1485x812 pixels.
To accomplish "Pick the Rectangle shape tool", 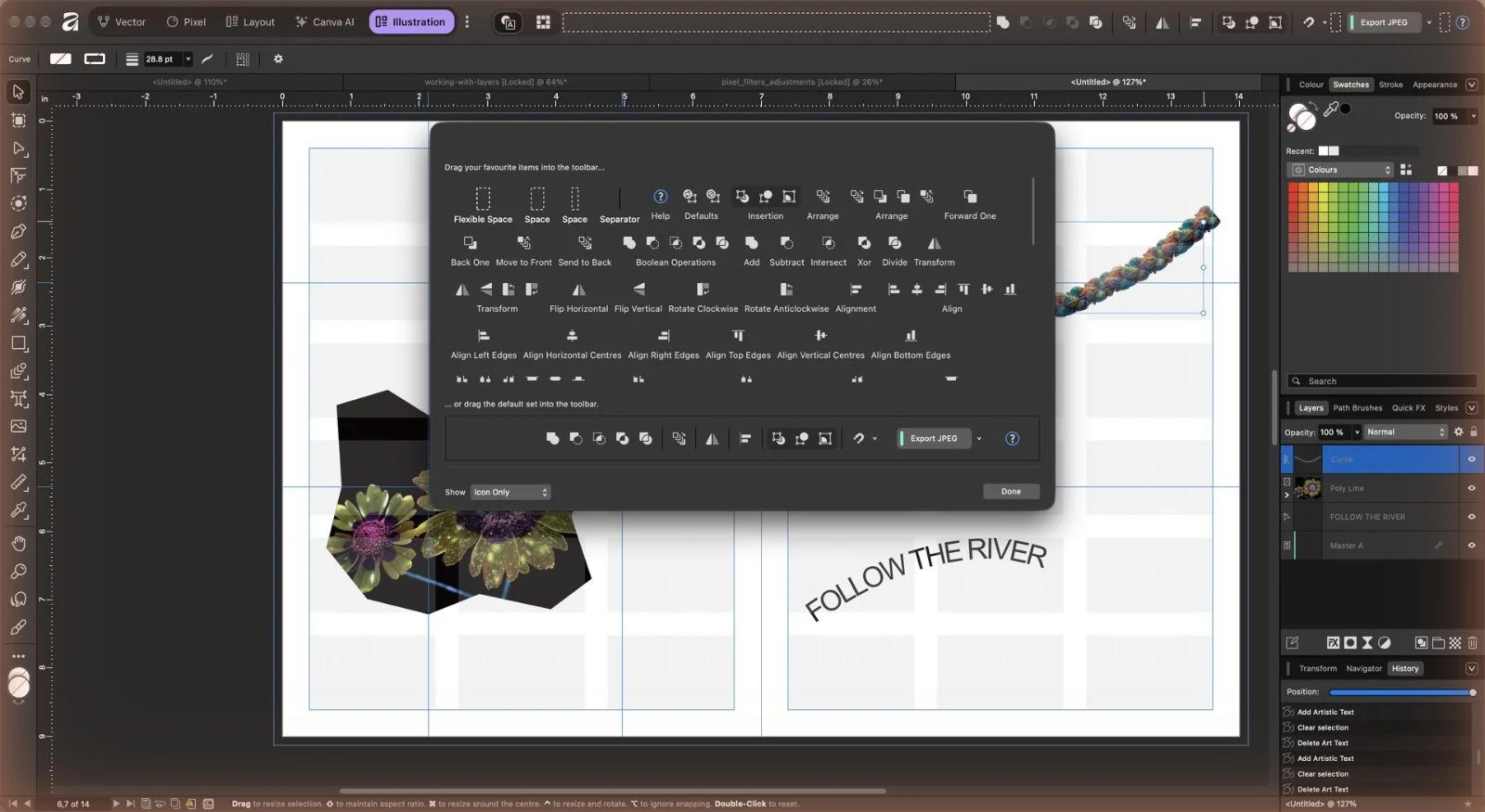I will (x=18, y=343).
